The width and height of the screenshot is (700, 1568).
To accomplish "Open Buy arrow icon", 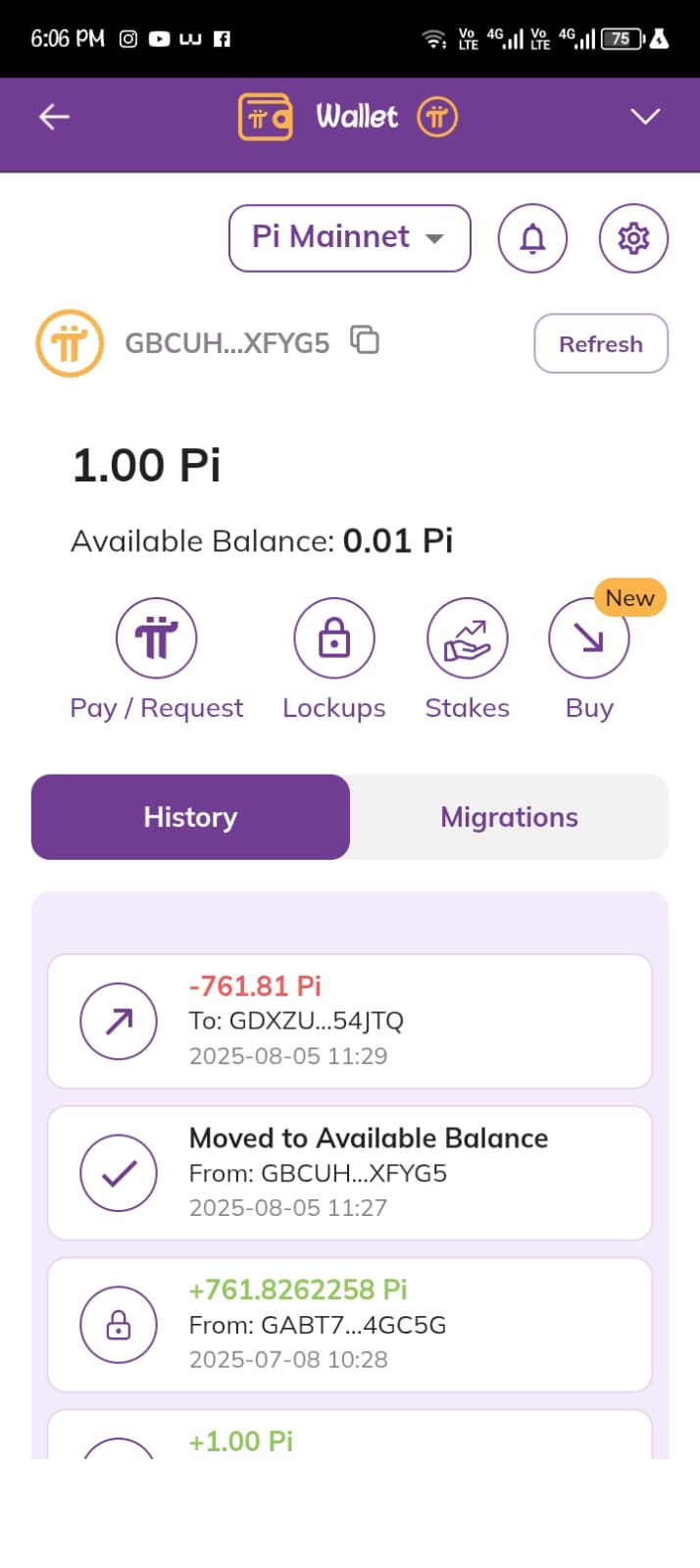I will tap(588, 638).
